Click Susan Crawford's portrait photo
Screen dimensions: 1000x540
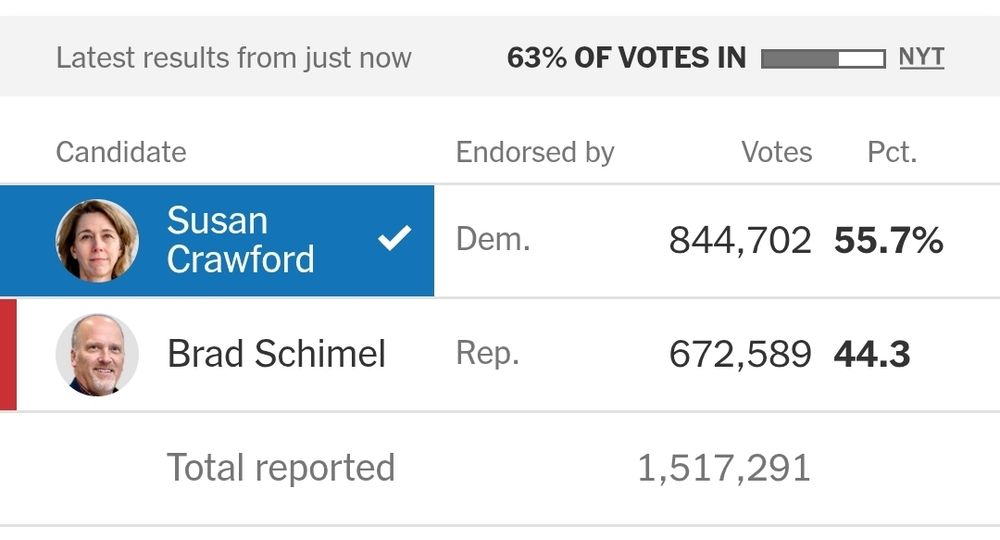click(x=97, y=240)
